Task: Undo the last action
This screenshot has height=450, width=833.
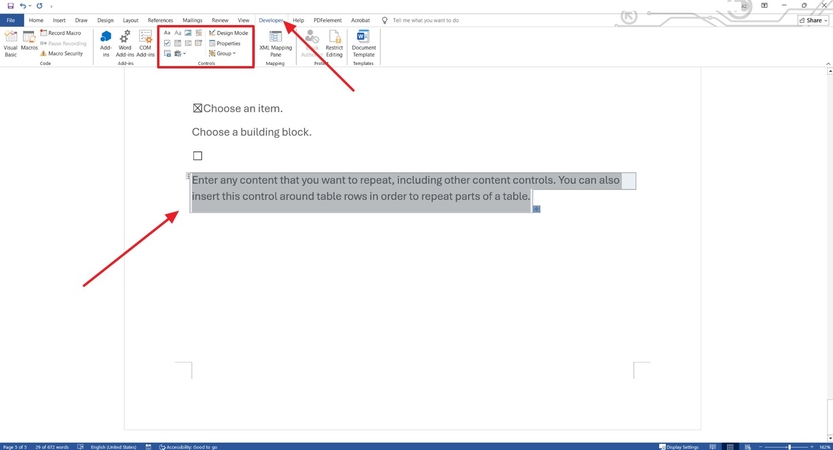Action: [x=23, y=6]
